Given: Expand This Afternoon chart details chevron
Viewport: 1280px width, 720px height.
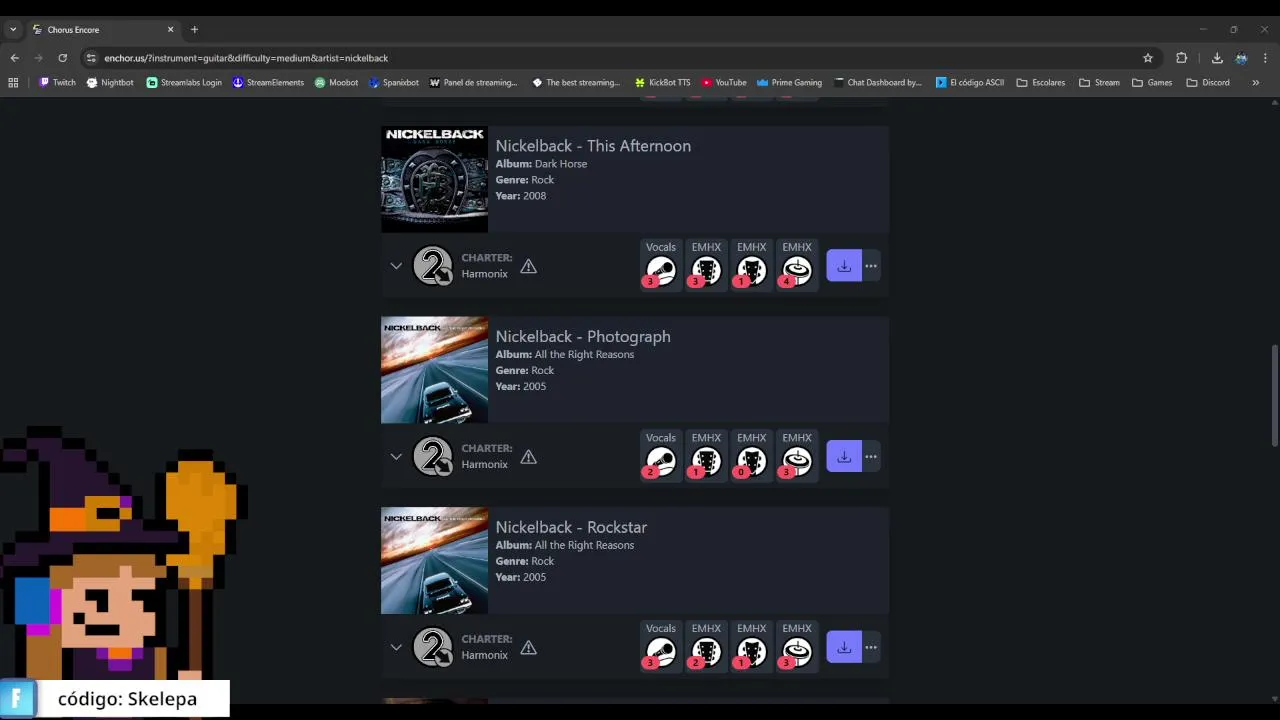Looking at the screenshot, I should (396, 266).
